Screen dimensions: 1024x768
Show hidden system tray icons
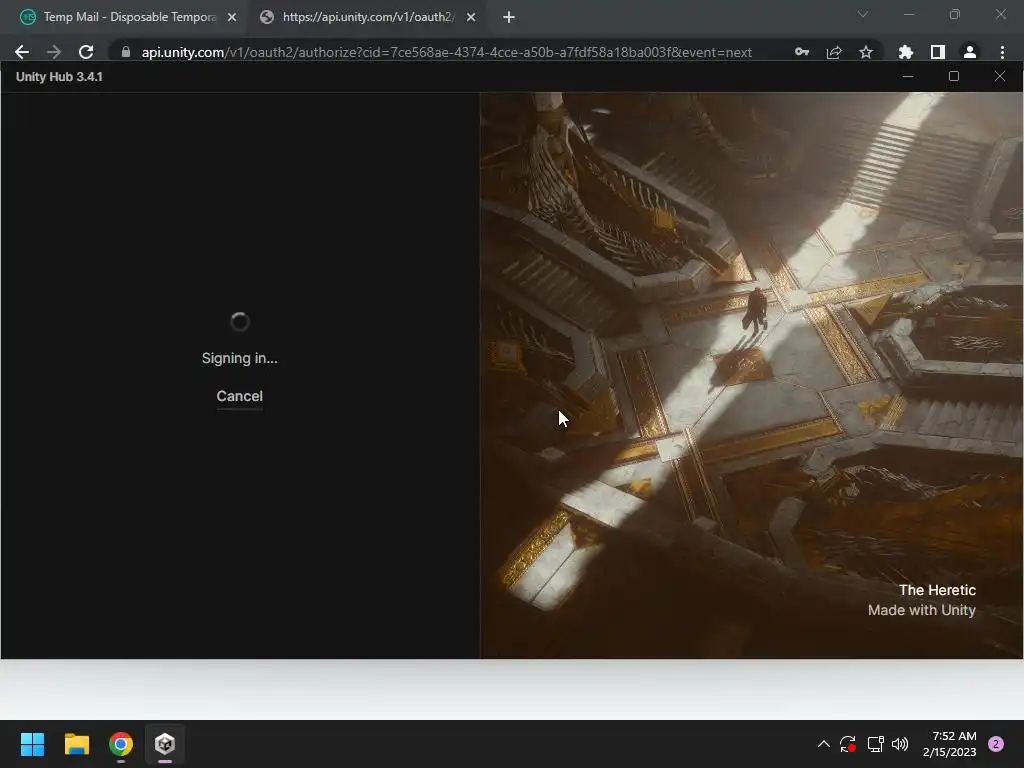coord(824,744)
